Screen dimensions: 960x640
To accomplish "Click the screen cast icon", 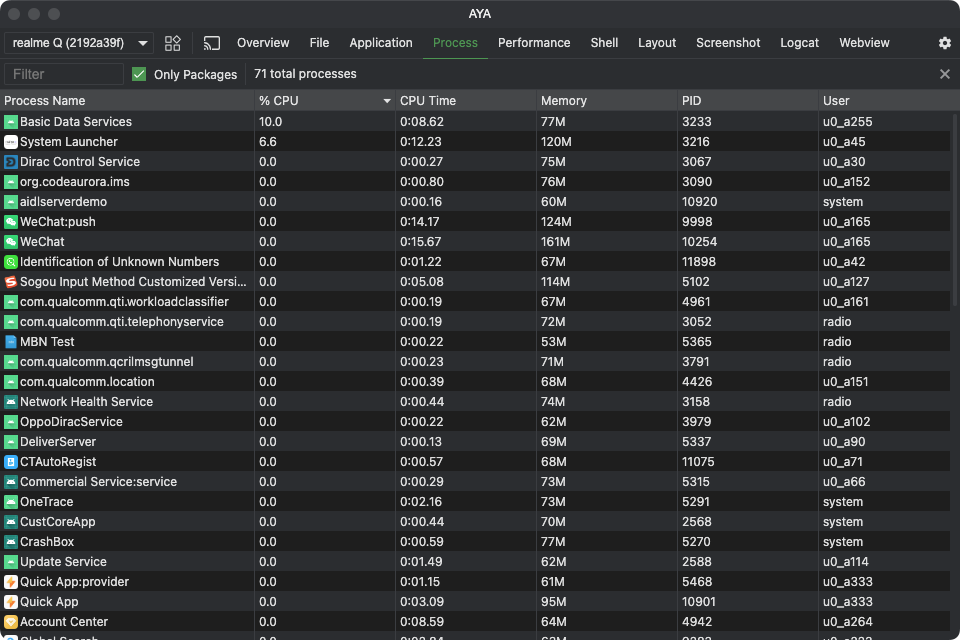I will (x=212, y=43).
